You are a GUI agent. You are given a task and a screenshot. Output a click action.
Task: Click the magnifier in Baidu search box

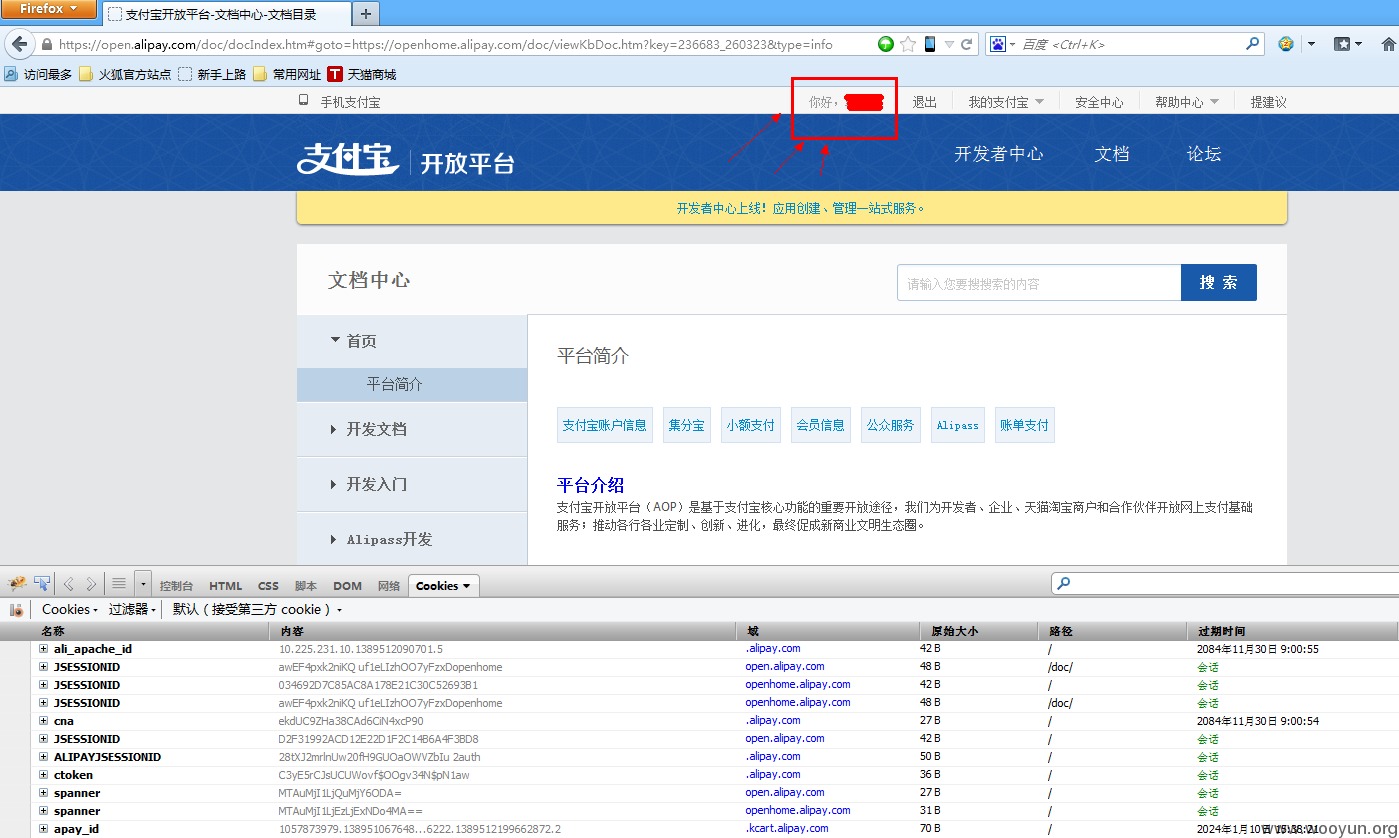click(x=1253, y=44)
